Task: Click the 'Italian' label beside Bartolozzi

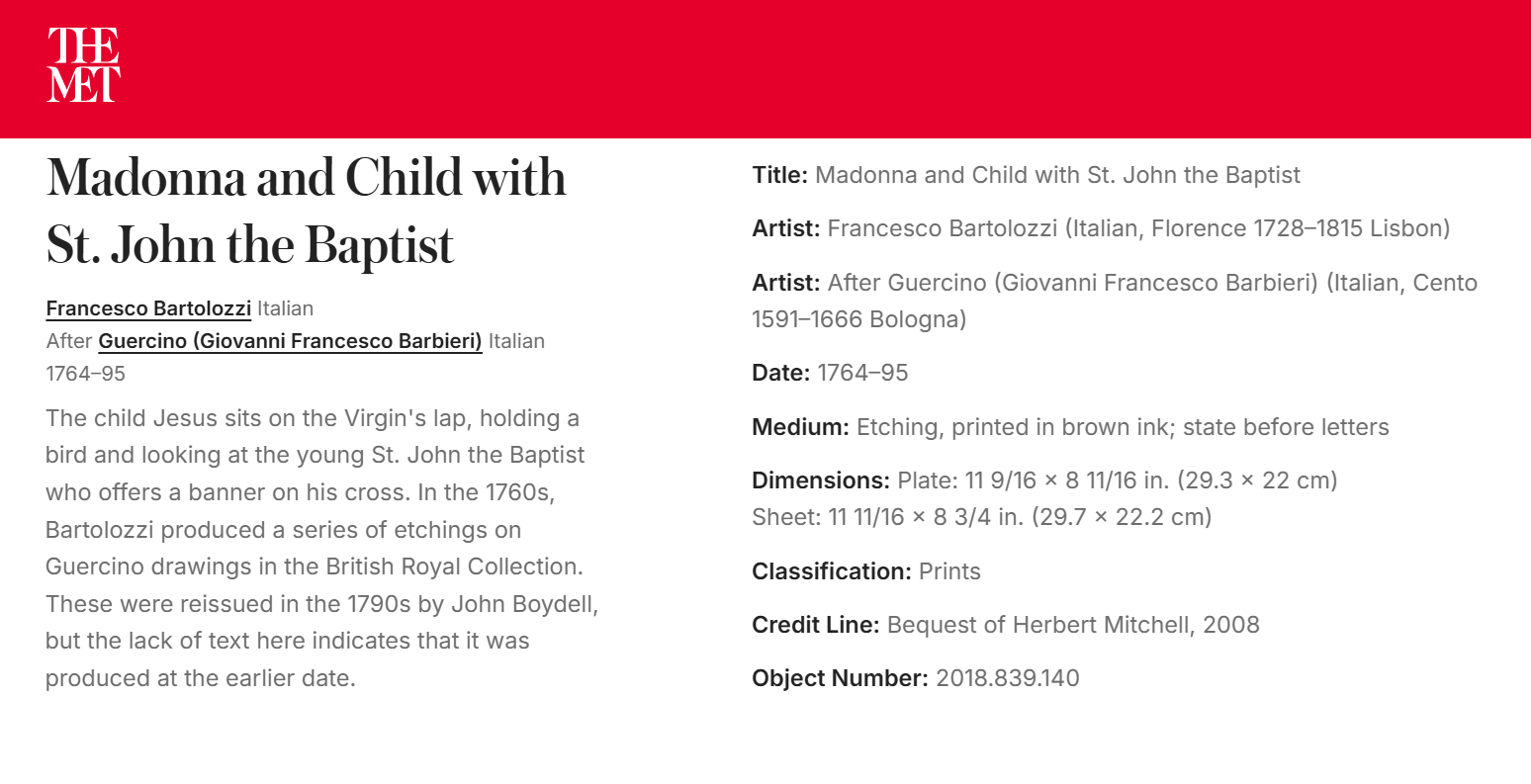Action: pyautogui.click(x=285, y=308)
